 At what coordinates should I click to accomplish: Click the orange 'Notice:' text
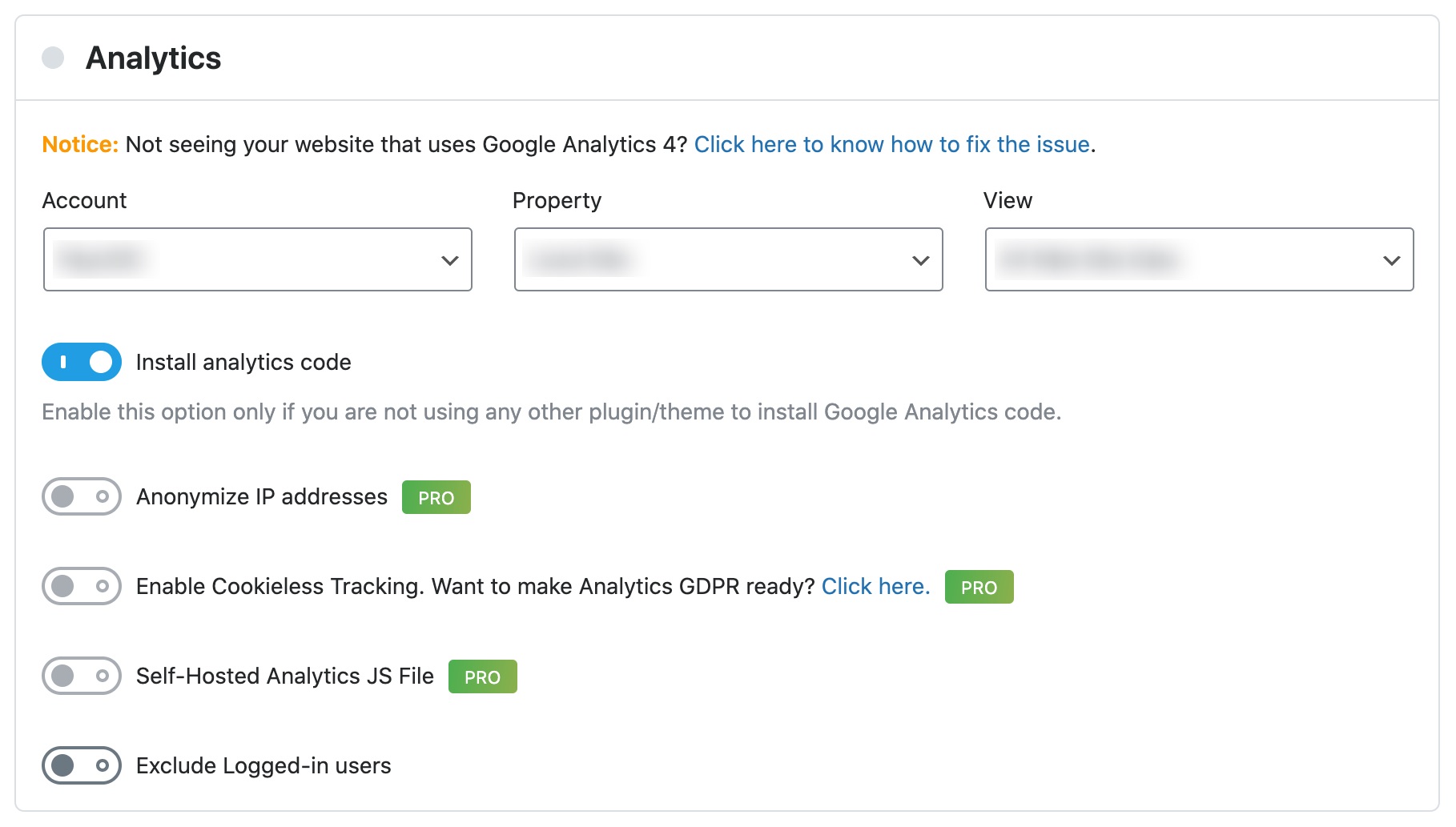click(x=80, y=144)
